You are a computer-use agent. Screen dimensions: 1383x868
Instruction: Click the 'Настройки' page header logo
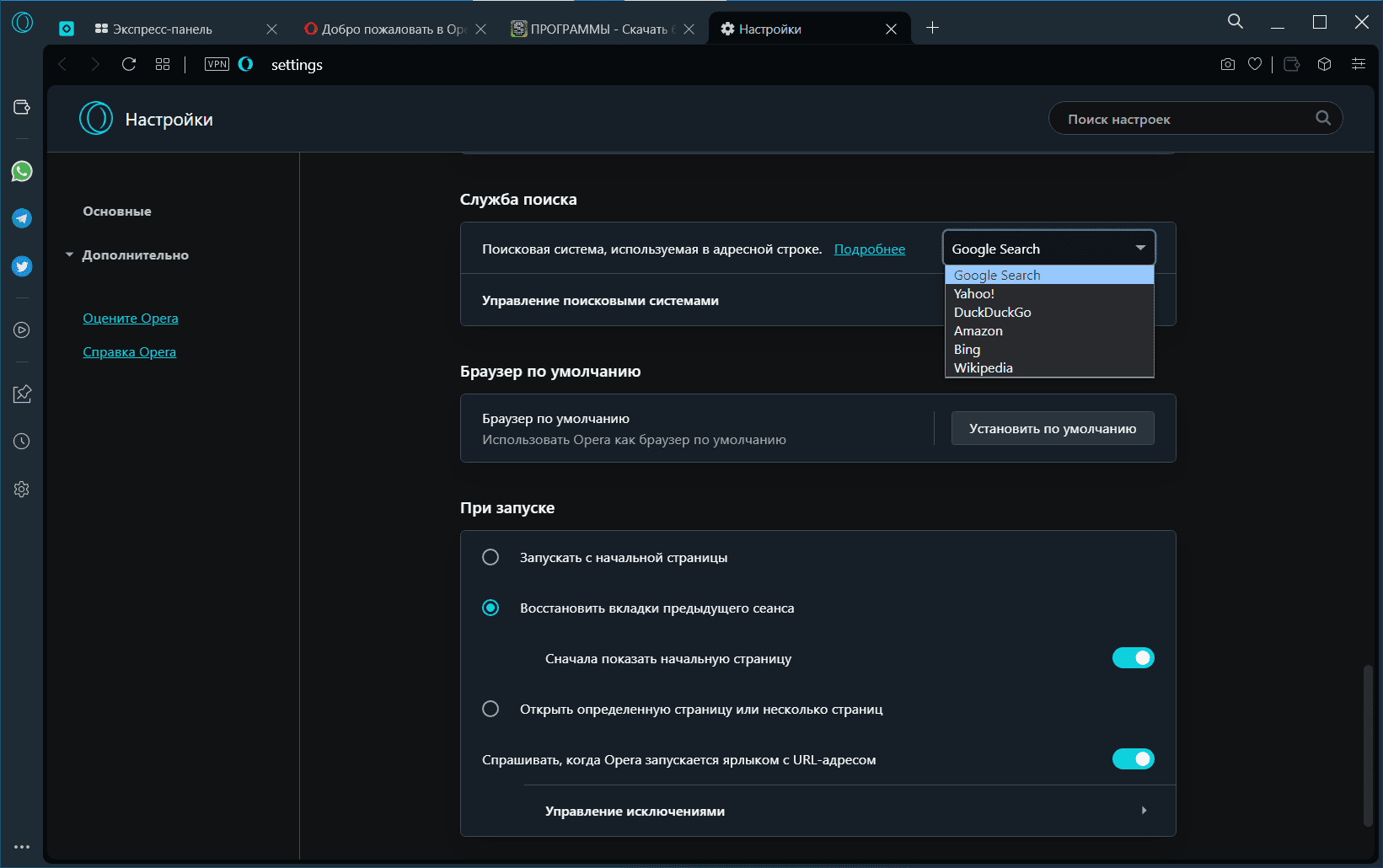[x=96, y=119]
